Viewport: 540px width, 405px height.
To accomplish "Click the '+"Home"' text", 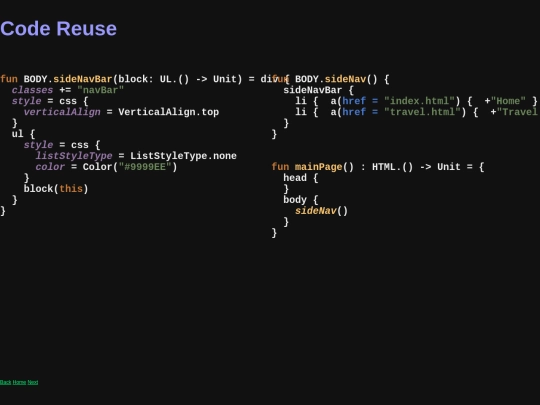I will tap(505, 101).
